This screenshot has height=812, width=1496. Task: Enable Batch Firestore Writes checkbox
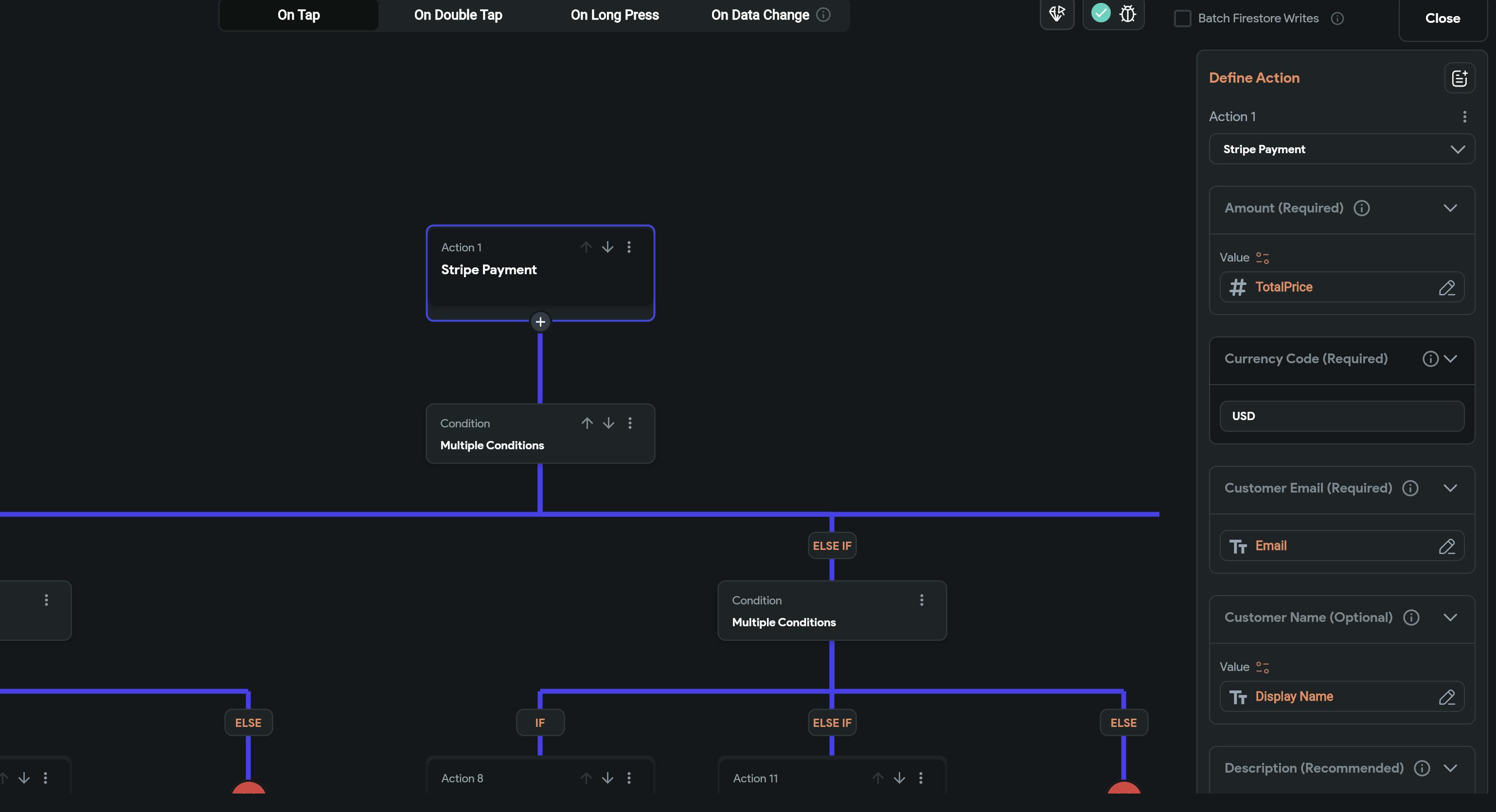(x=1182, y=18)
